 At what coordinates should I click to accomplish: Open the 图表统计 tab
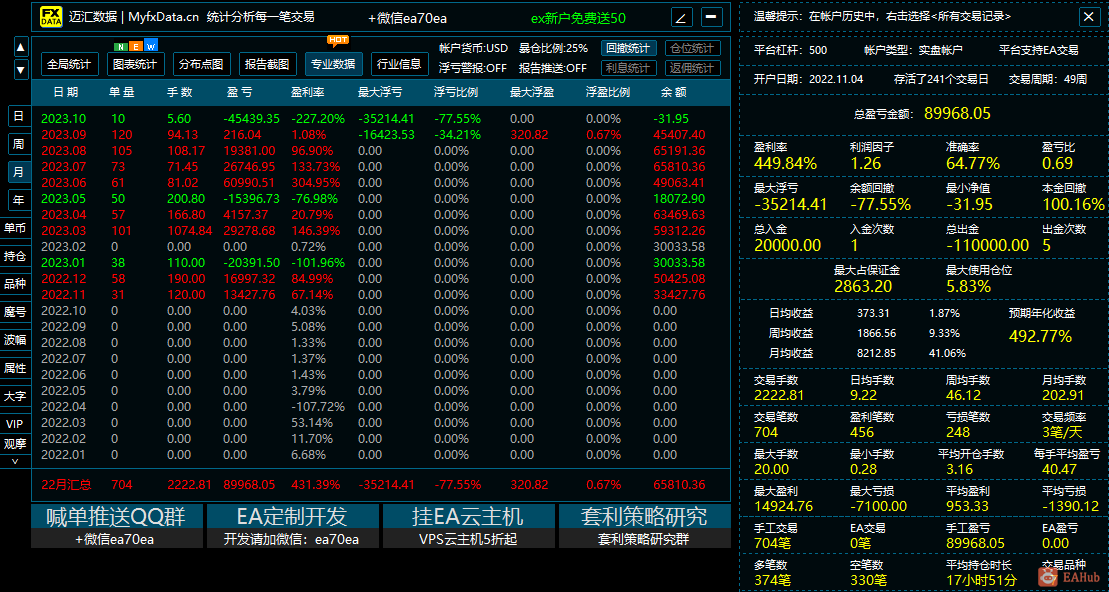(137, 64)
